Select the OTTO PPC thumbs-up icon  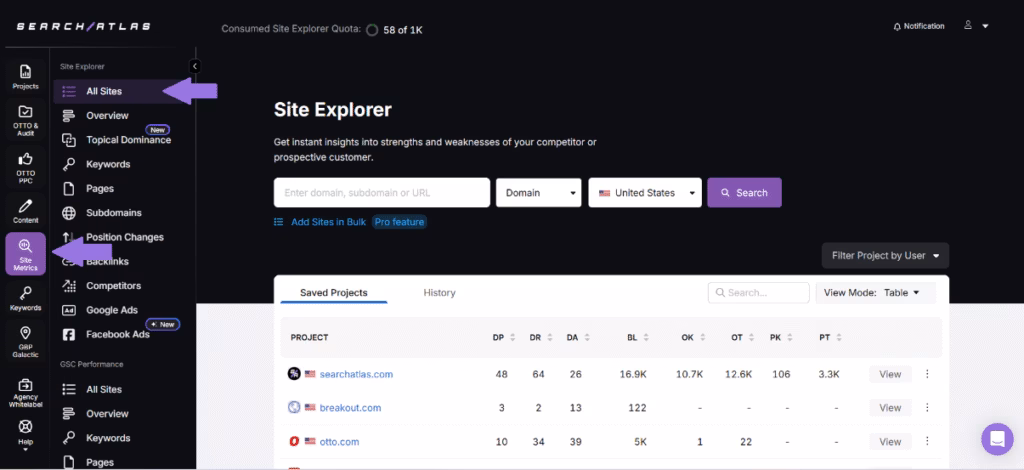point(25,164)
